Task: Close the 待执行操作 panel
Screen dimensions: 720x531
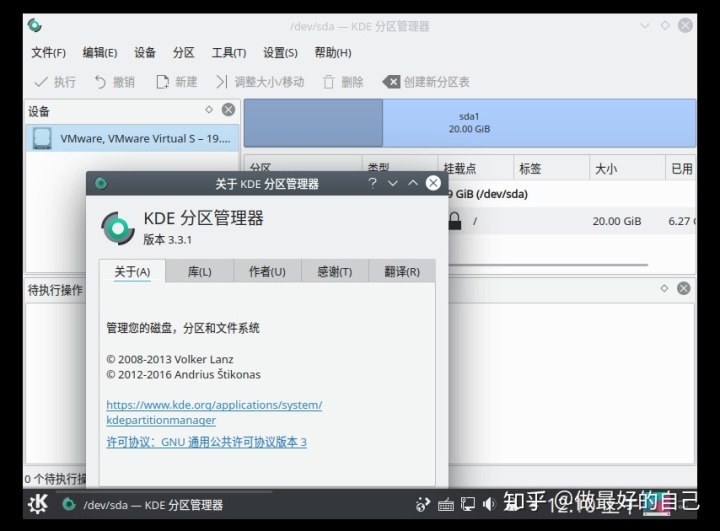Action: click(x=683, y=288)
